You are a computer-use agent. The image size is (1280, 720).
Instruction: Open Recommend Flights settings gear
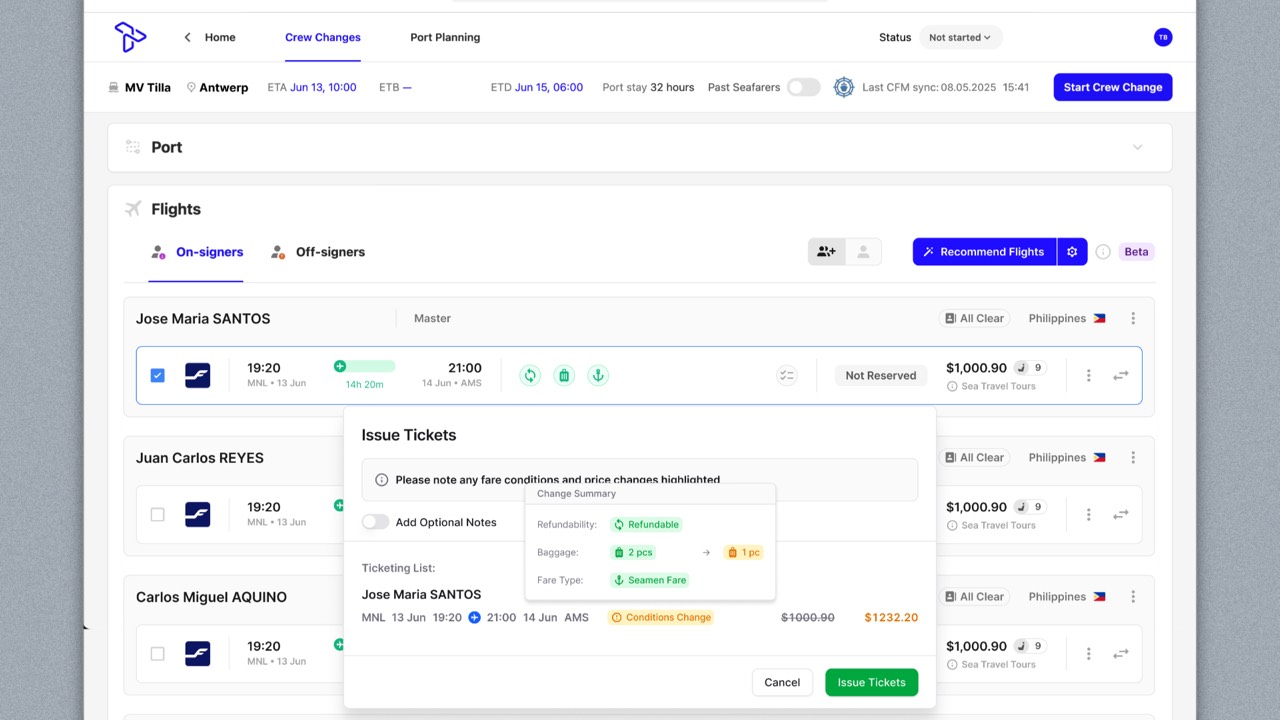pos(1072,252)
